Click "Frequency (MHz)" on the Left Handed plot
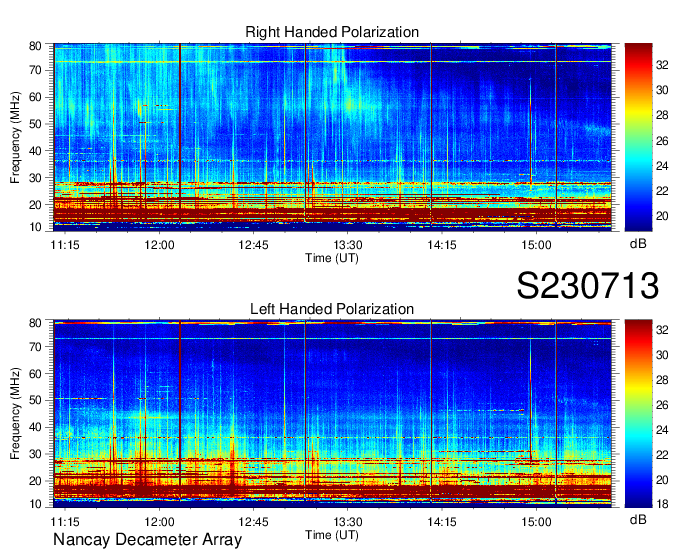Screen dimensions: 680x552 point(16,414)
